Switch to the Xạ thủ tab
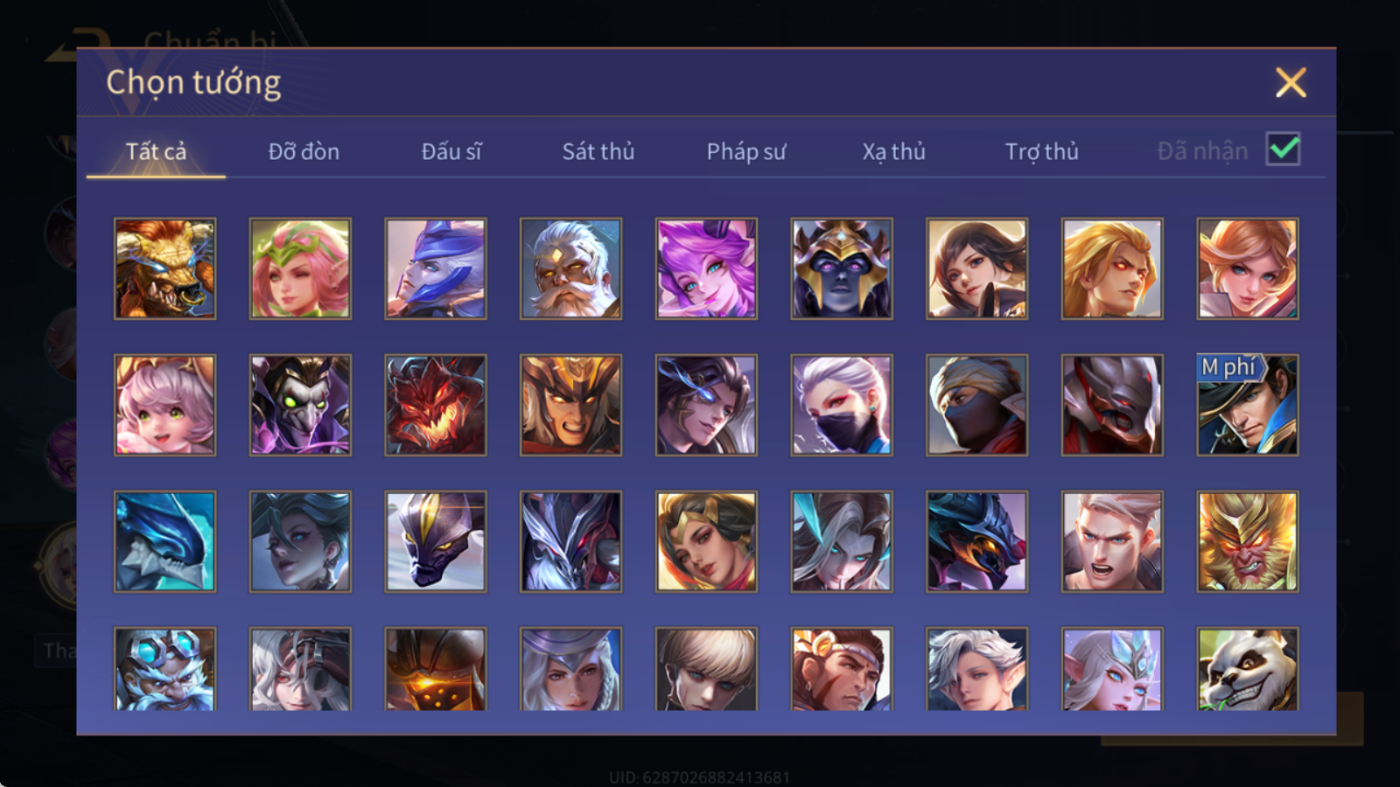The image size is (1400, 787). [894, 151]
